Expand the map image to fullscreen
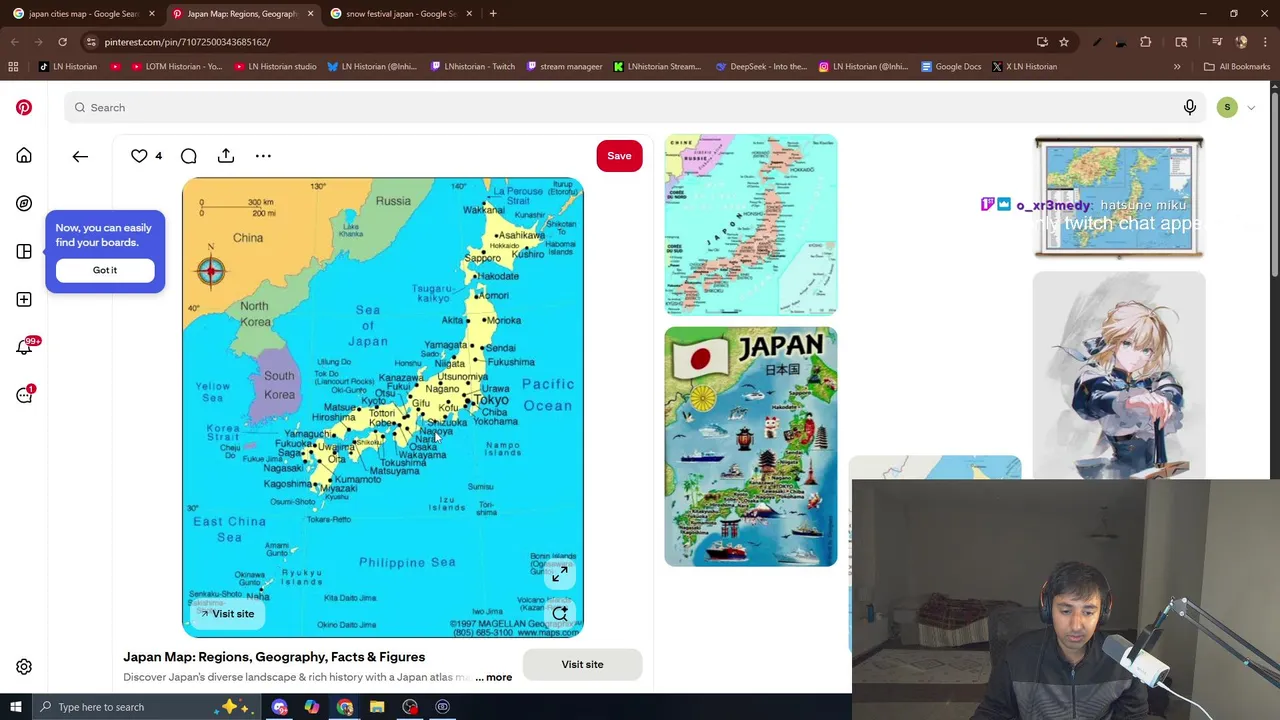The height and width of the screenshot is (720, 1280). (x=559, y=574)
